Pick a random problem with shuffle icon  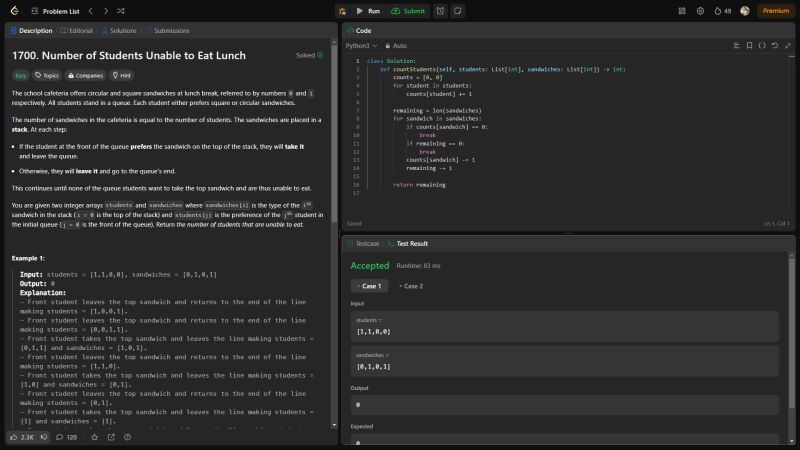click(x=121, y=11)
